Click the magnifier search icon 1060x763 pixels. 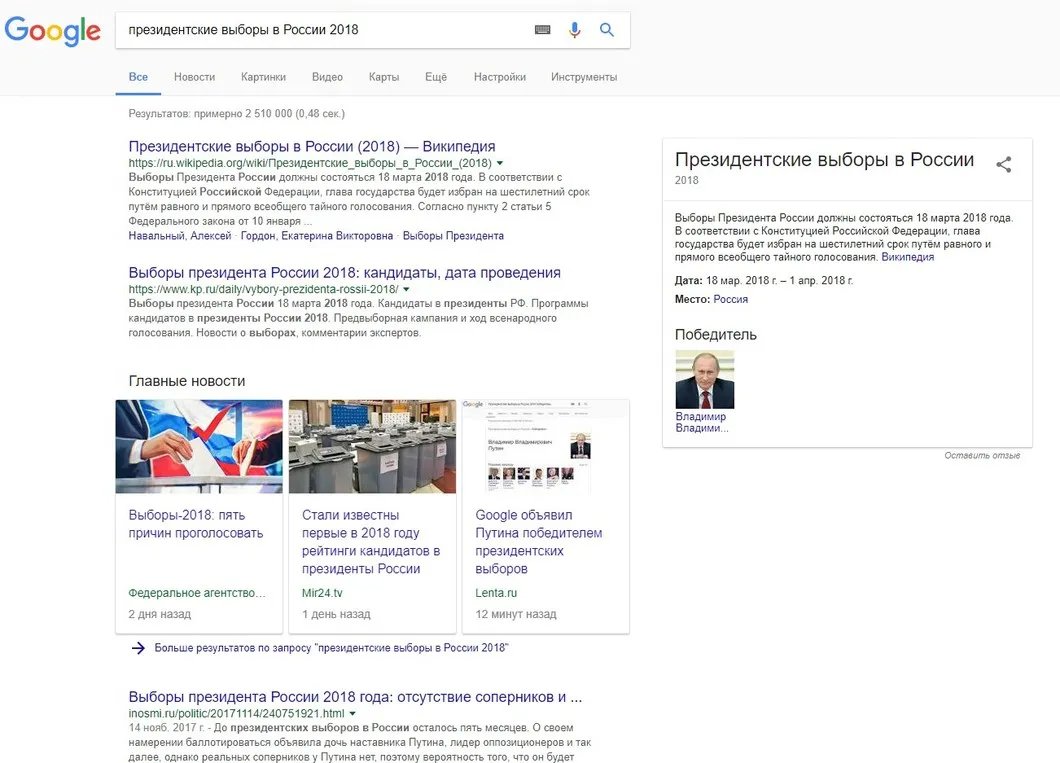point(606,30)
